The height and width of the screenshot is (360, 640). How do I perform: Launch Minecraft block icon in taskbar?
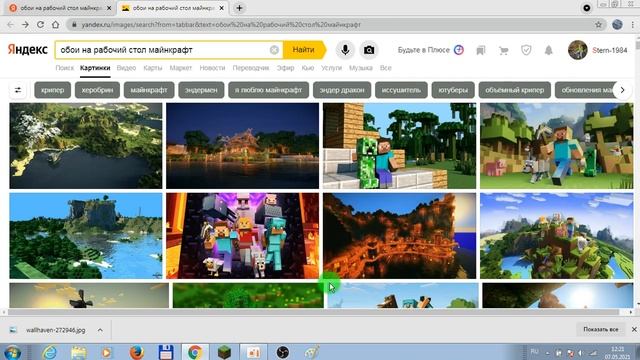[224, 352]
